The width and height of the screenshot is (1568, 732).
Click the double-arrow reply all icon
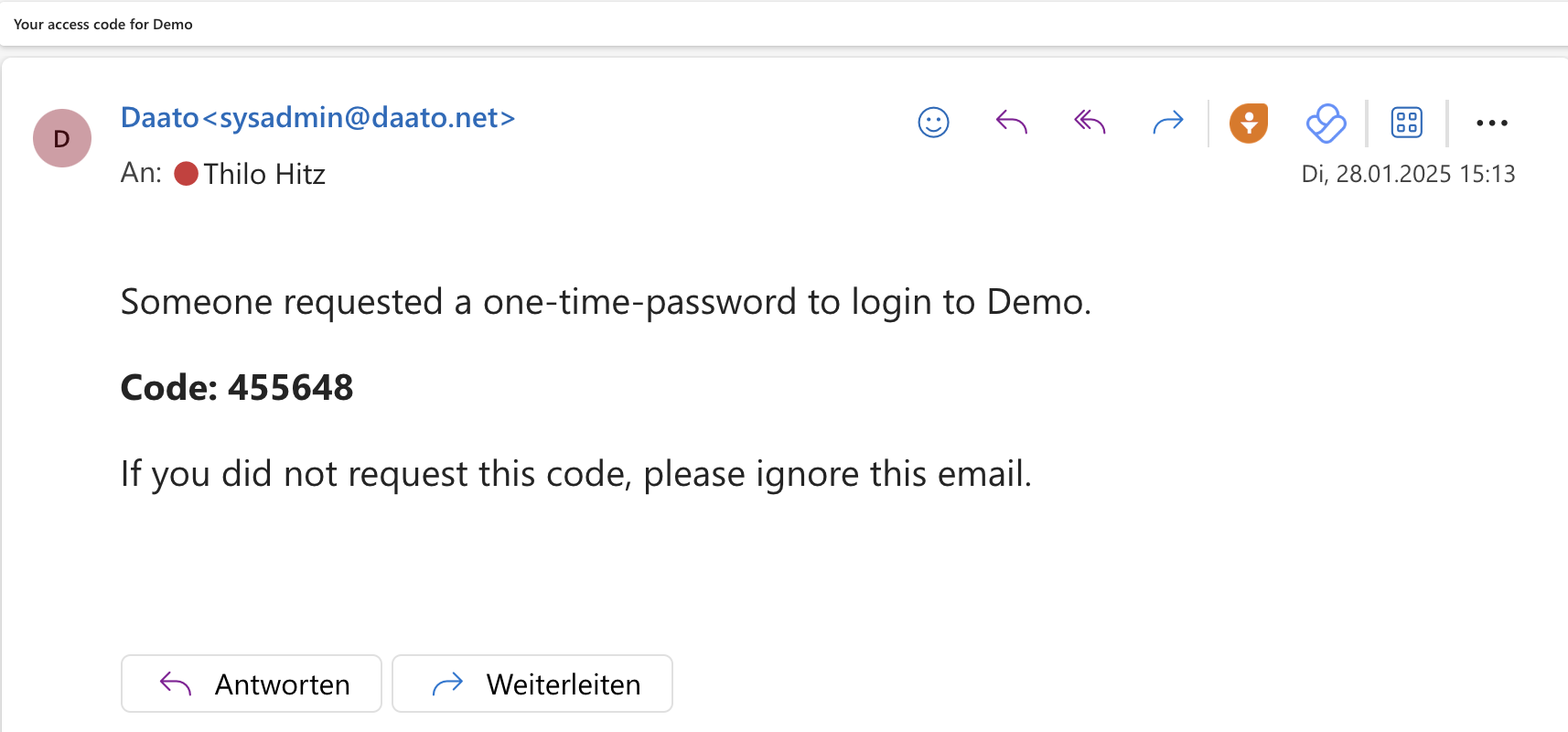click(x=1090, y=122)
